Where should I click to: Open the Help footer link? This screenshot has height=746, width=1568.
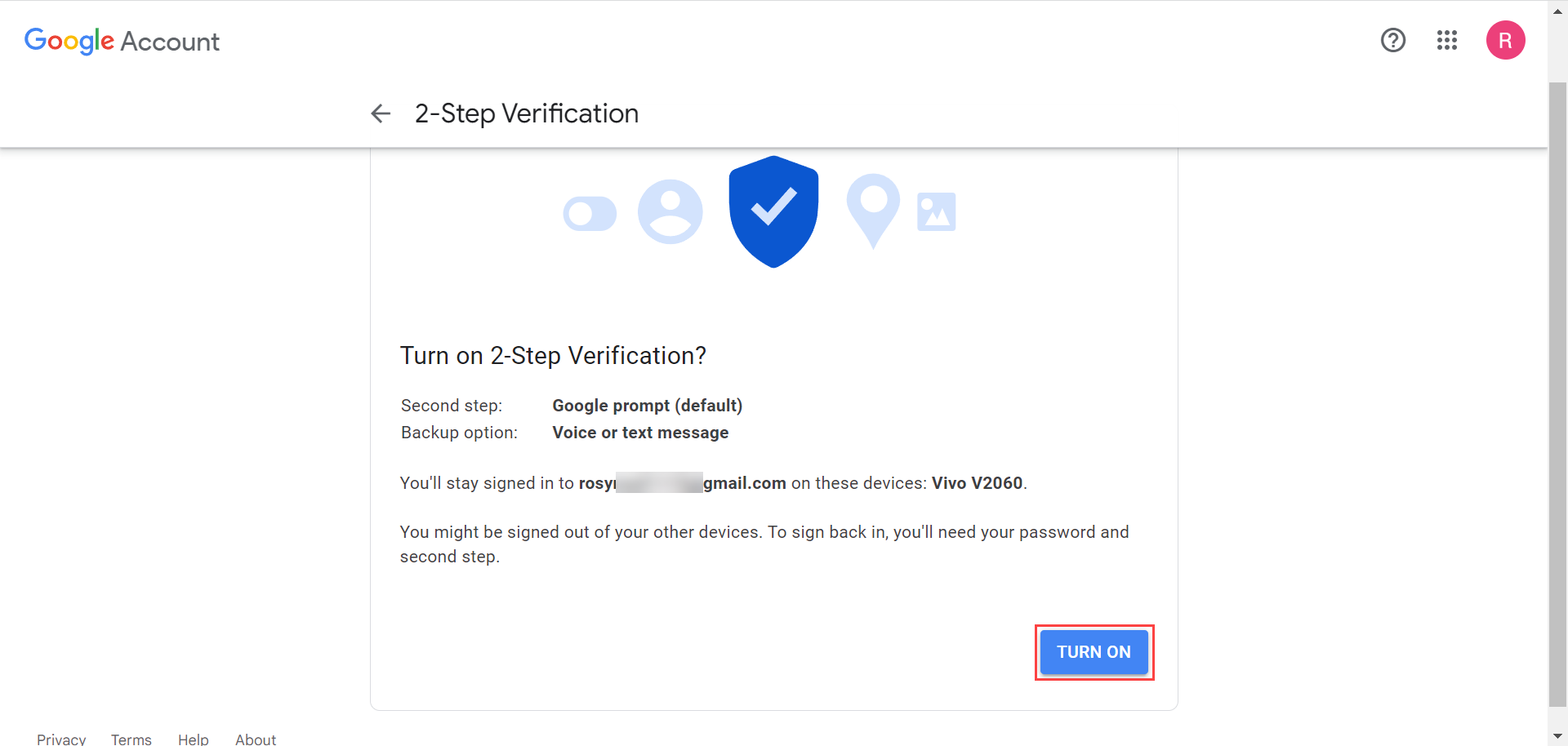tap(193, 739)
